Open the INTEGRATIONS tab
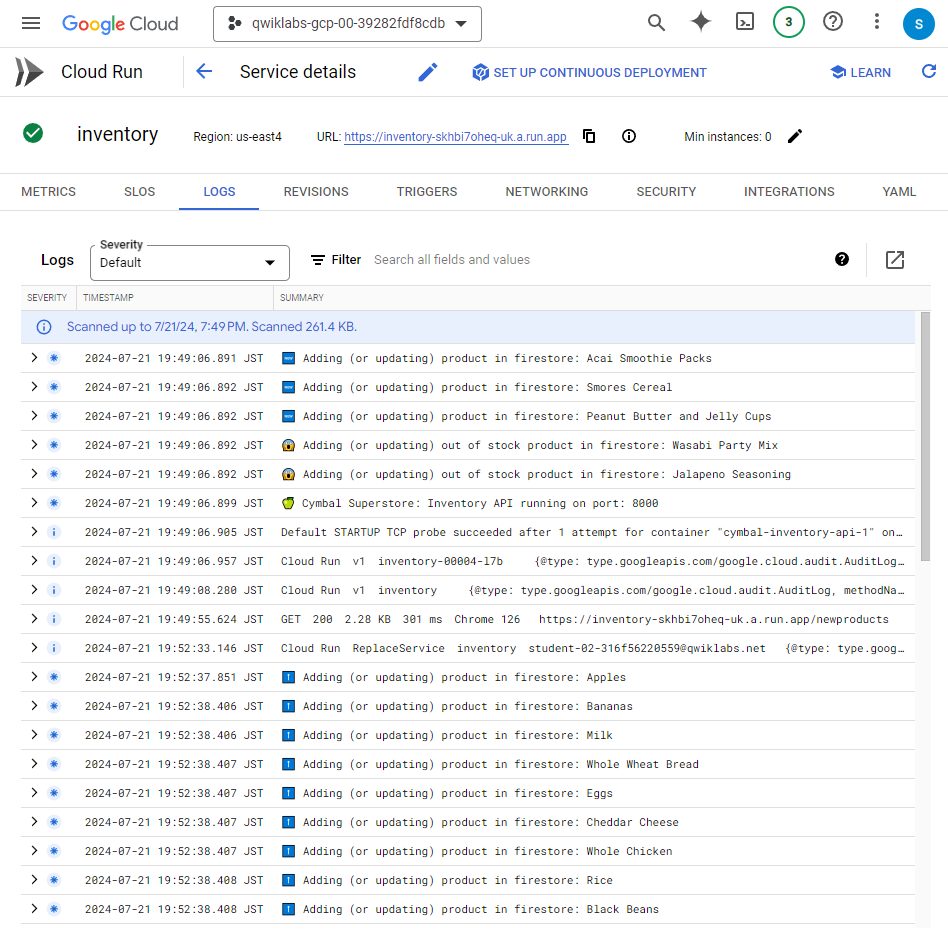 [x=789, y=191]
